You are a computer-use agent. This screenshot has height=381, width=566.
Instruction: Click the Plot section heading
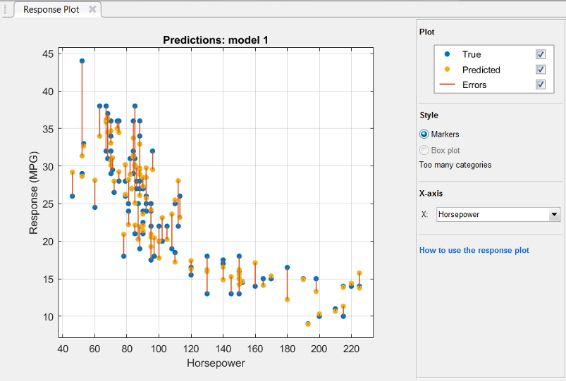[x=427, y=32]
